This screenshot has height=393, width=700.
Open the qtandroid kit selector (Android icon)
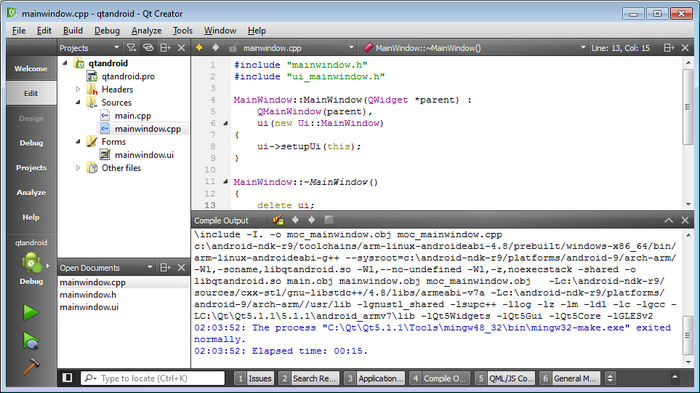point(31,263)
